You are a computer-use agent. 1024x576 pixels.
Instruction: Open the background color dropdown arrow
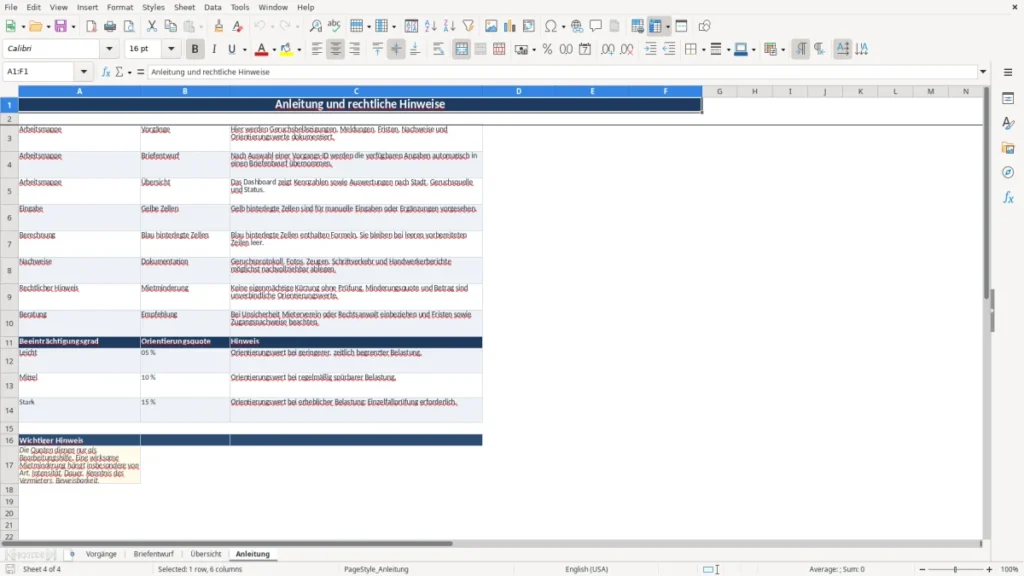299,50
